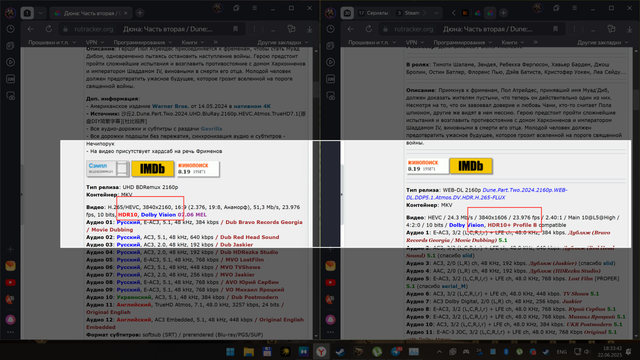Open Другие закладки in the right window
This screenshot has width=640, height=360.
[602, 42]
